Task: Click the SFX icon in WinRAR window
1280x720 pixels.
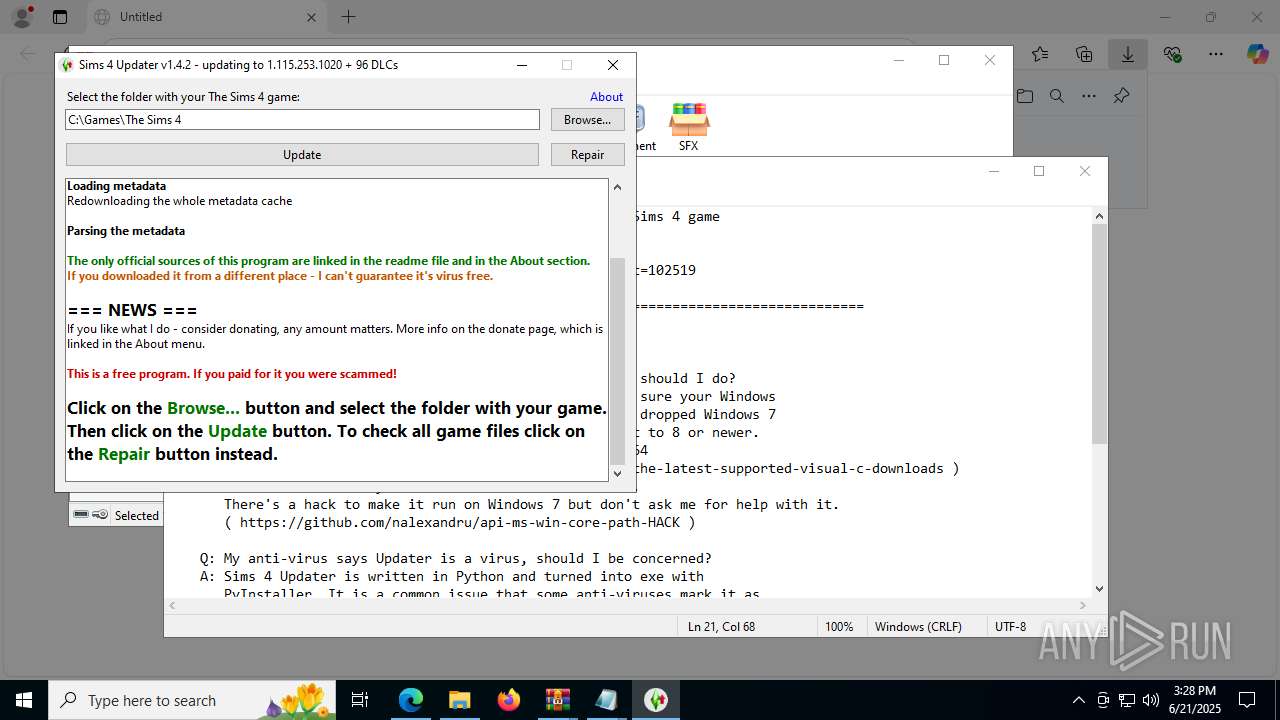Action: click(x=689, y=127)
